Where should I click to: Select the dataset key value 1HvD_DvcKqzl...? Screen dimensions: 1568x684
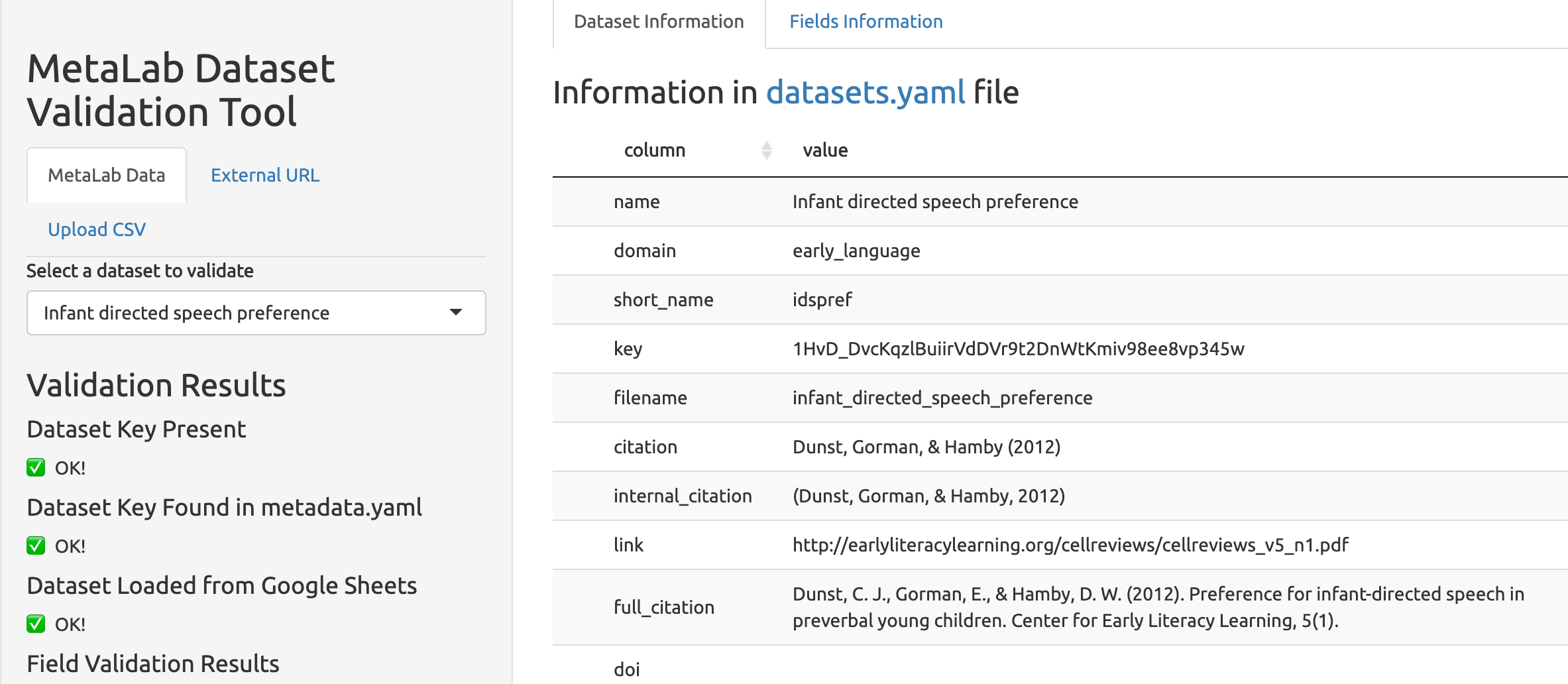pyautogui.click(x=1018, y=349)
